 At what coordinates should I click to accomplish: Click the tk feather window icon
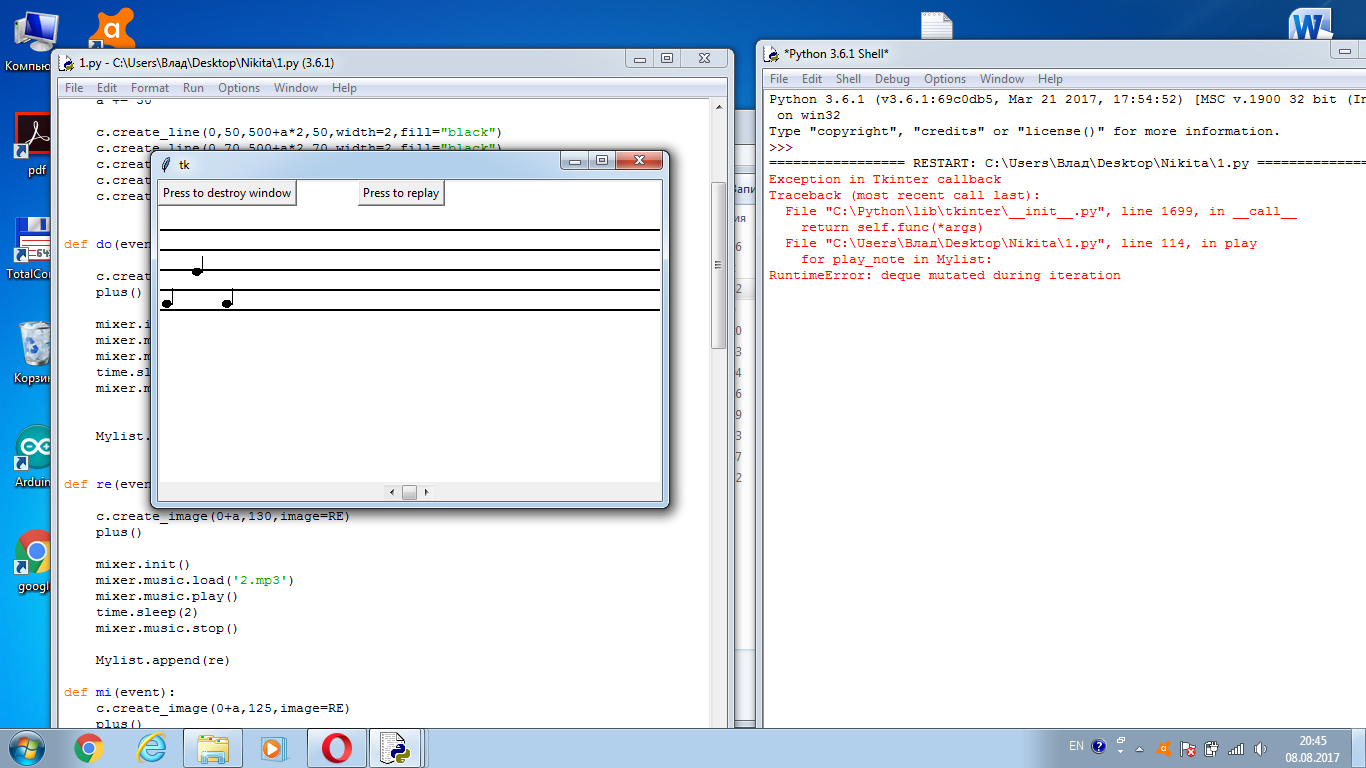coord(166,164)
